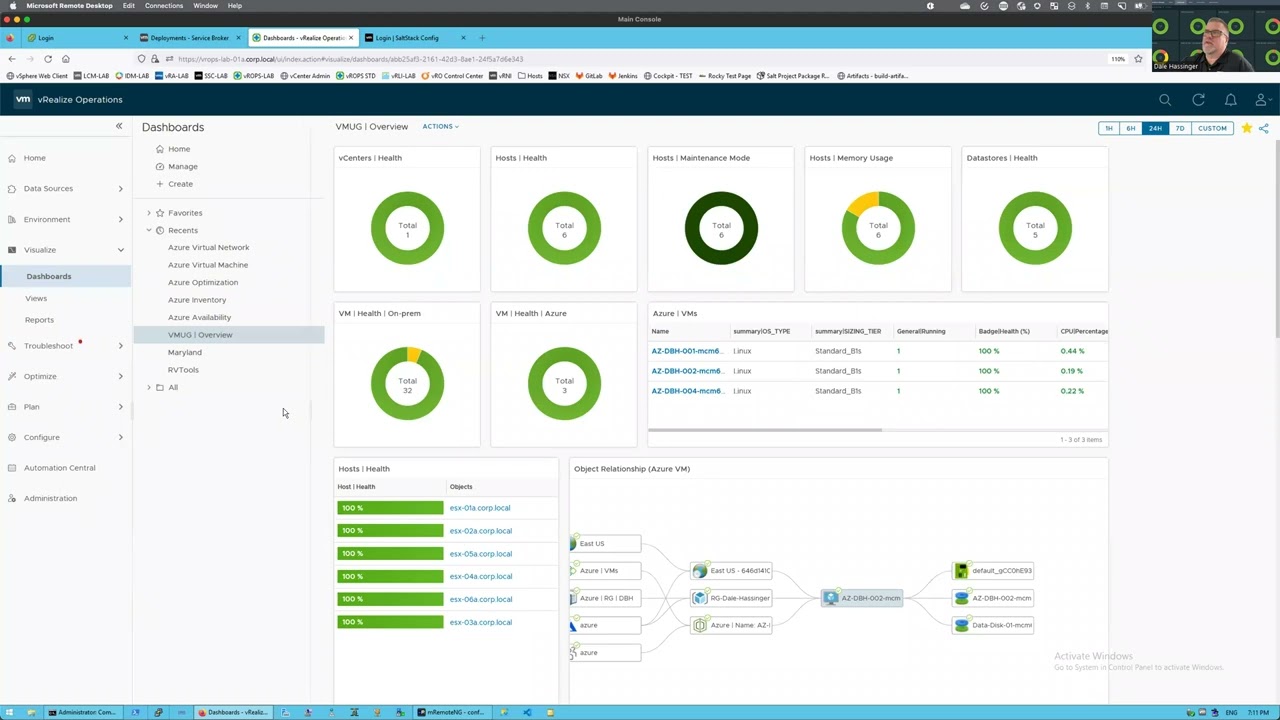Expand the Optimize navigation section

120,376
